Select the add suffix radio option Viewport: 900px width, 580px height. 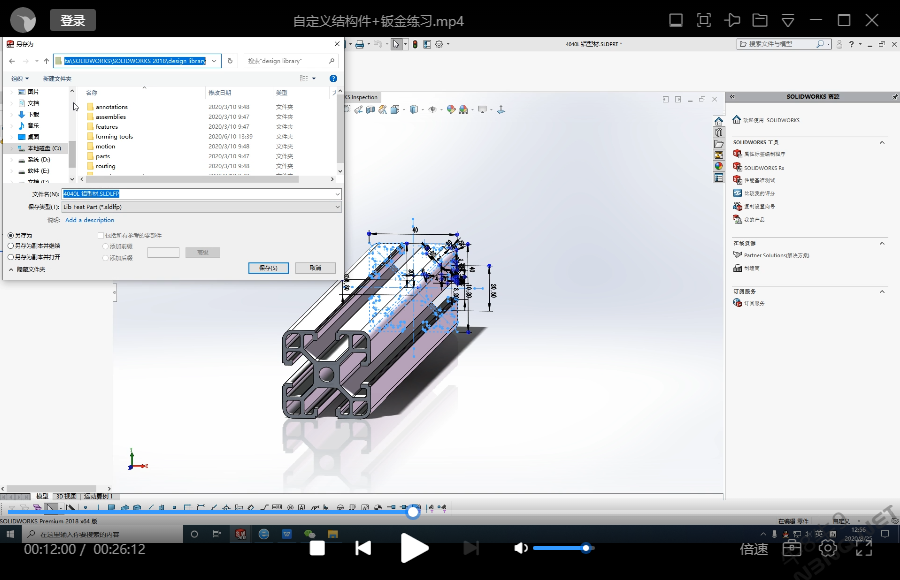(x=106, y=258)
